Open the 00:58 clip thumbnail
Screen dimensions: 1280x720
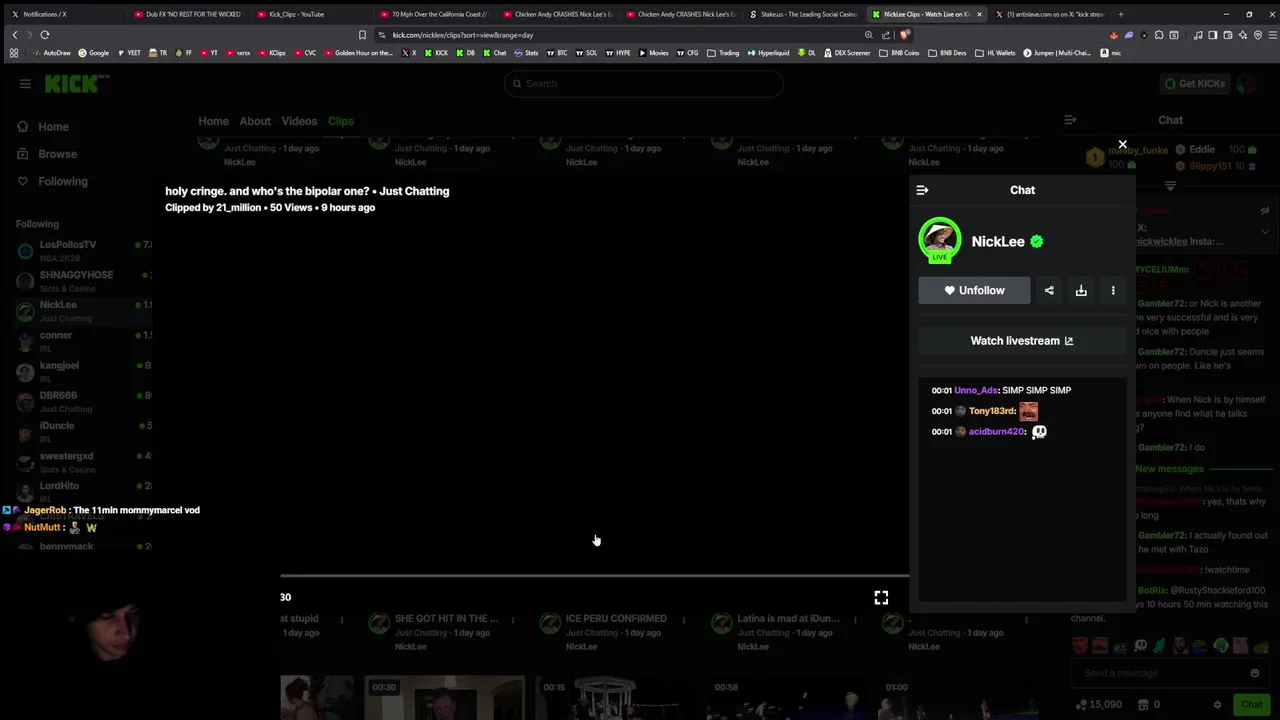[x=788, y=698]
